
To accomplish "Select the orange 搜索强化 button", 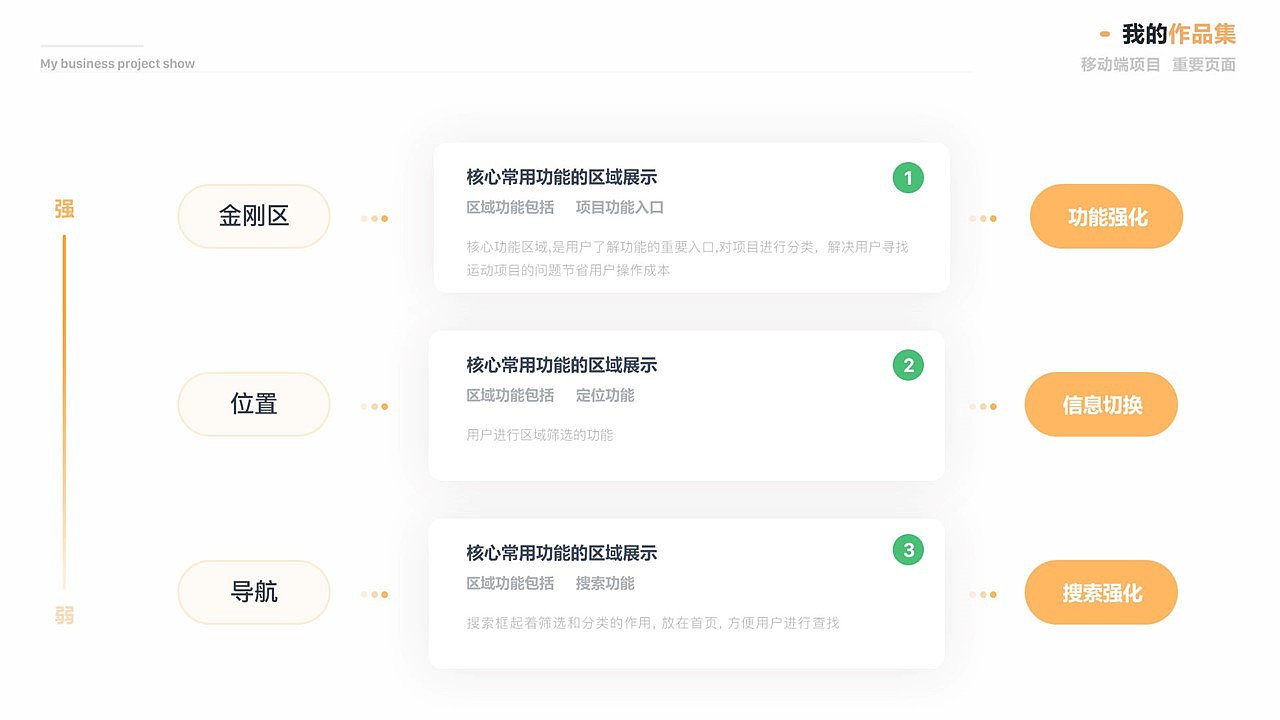I will pos(1101,593).
